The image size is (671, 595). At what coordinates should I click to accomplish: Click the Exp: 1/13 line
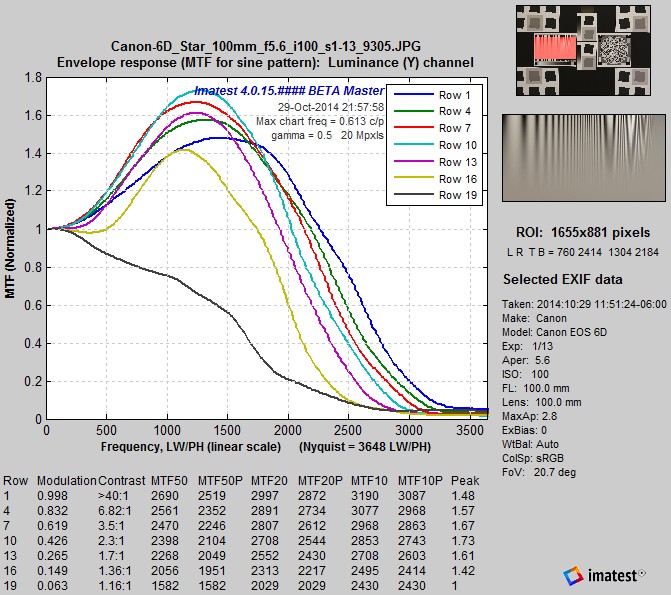pyautogui.click(x=528, y=346)
